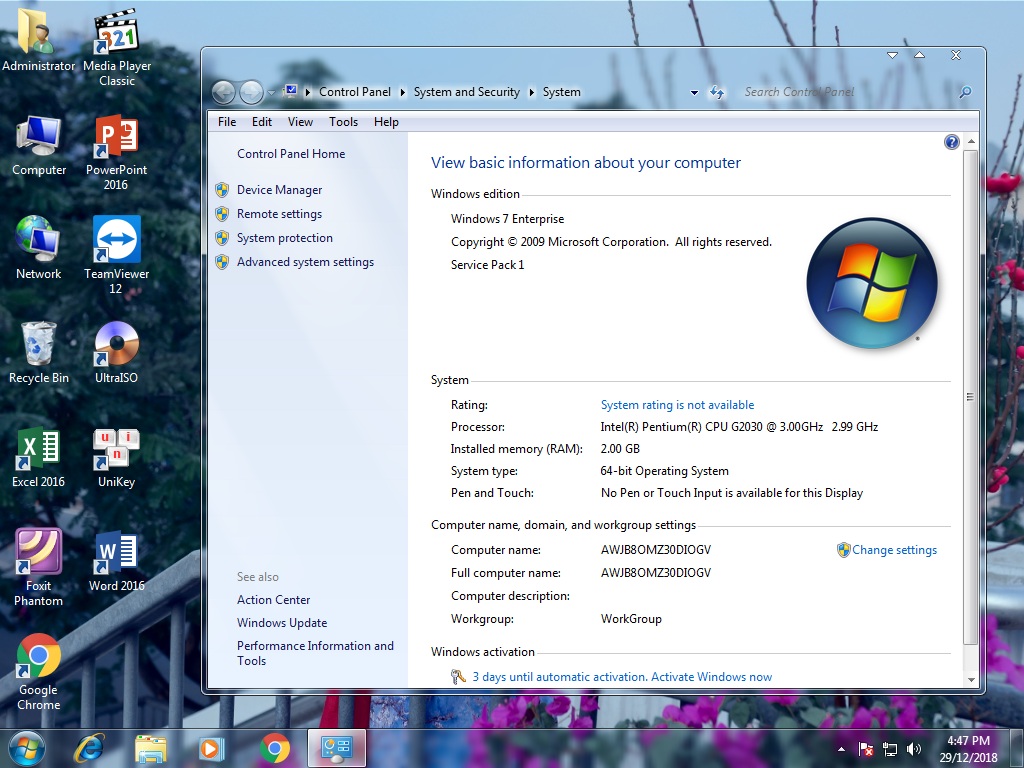
Task: Click the Windows 7 Enterprise text
Action: [507, 219]
